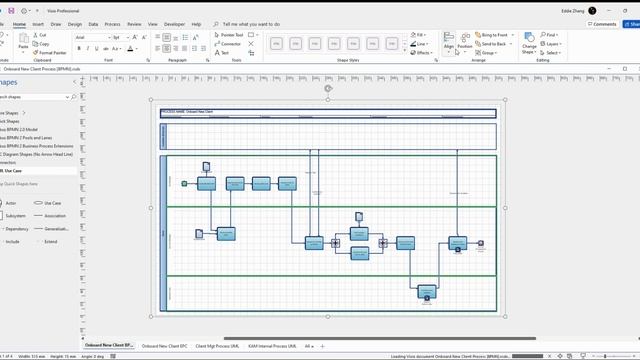Image resolution: width=640 pixels, height=360 pixels.
Task: Click the bullets list icon in Paragraph
Action: 185,38
